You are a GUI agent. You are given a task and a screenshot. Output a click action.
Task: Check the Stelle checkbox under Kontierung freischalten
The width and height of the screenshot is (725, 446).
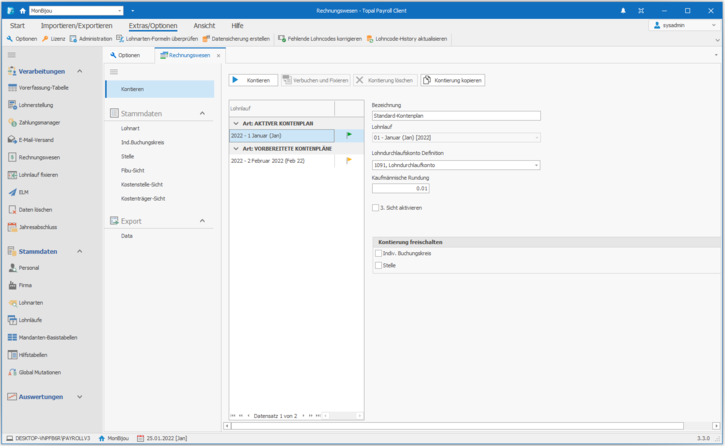click(378, 265)
